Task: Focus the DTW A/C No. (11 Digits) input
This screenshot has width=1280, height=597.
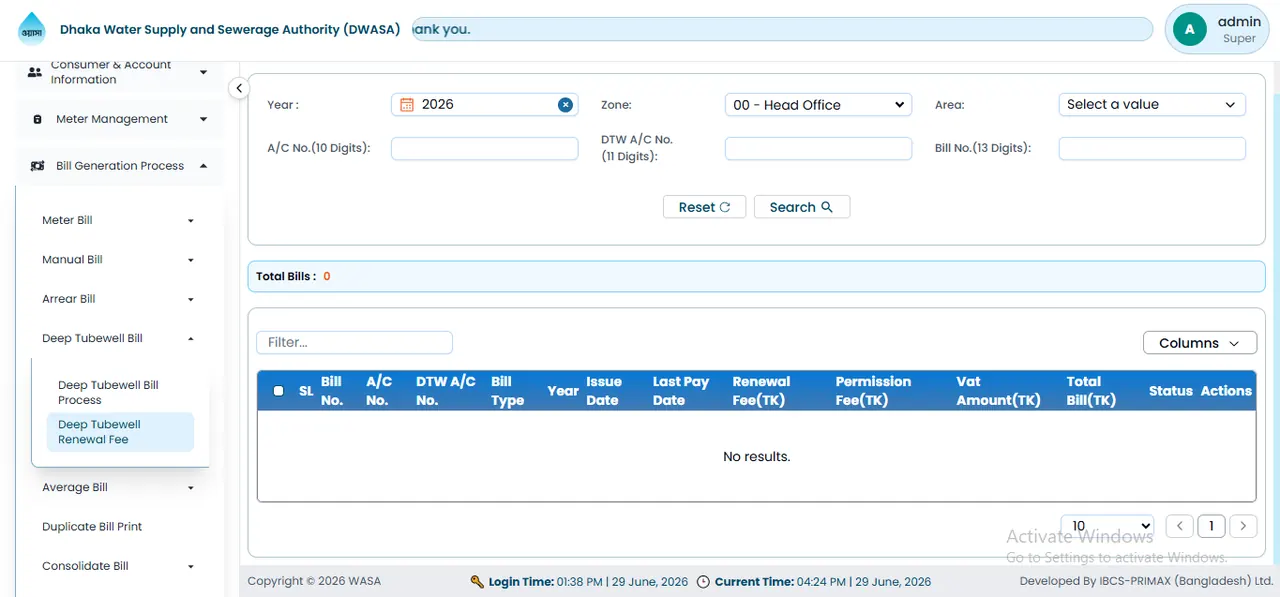Action: tap(818, 149)
